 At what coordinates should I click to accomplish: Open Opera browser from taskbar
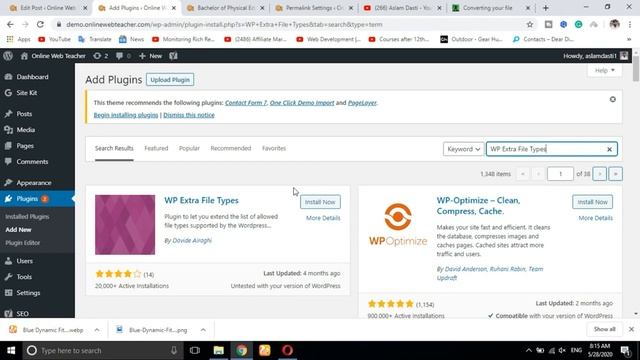click(287, 350)
